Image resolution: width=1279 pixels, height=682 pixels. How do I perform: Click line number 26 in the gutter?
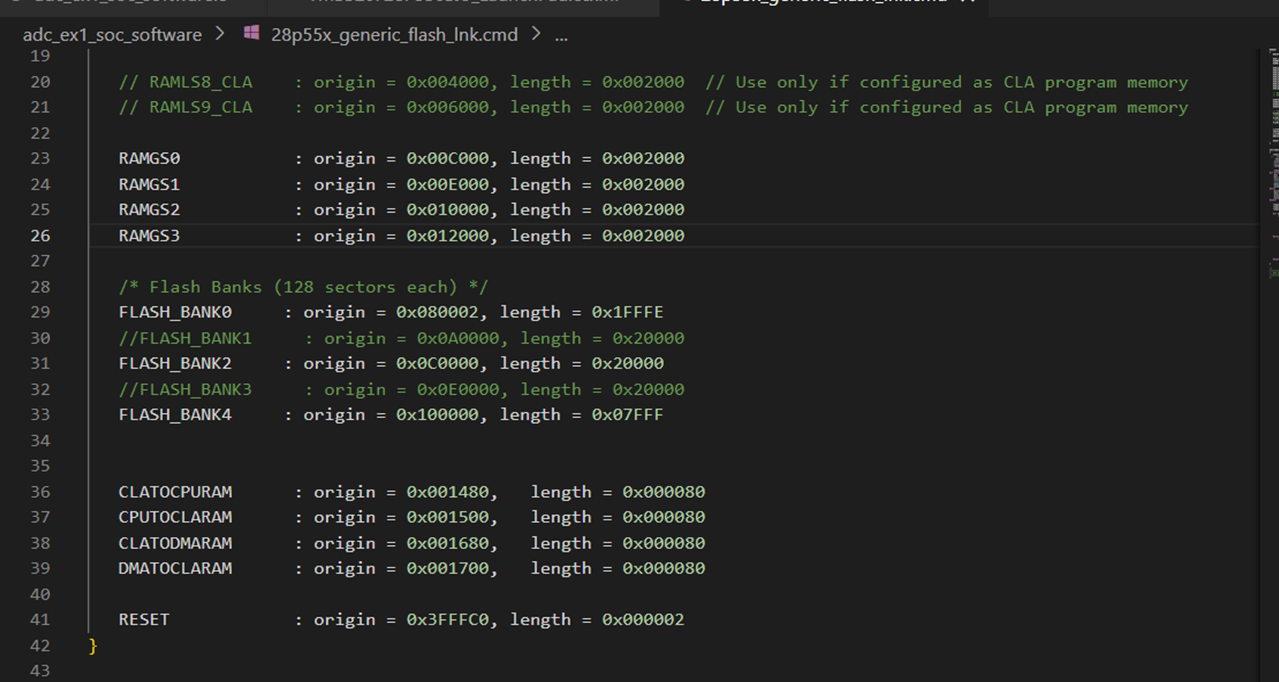[x=40, y=236]
